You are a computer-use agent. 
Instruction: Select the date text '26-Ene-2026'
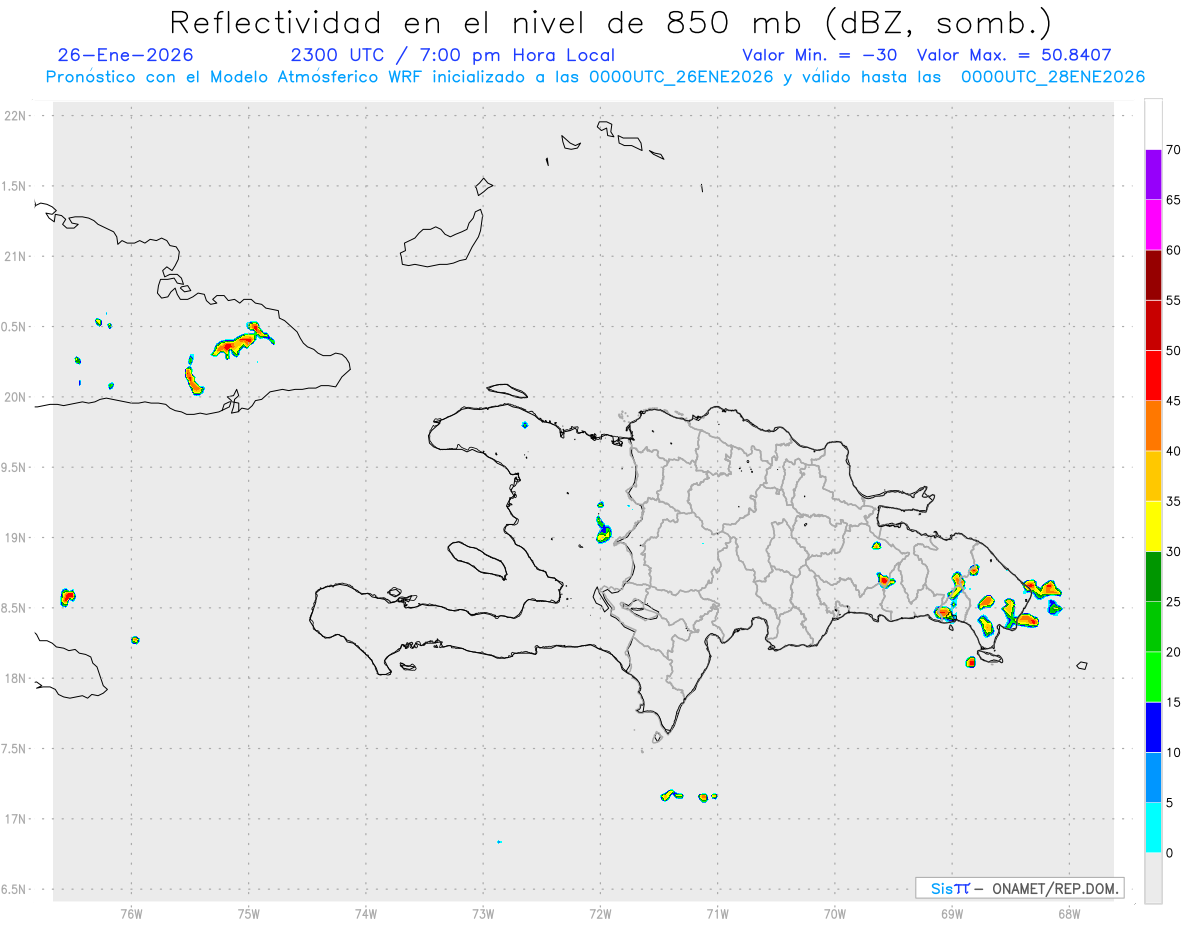pos(126,55)
